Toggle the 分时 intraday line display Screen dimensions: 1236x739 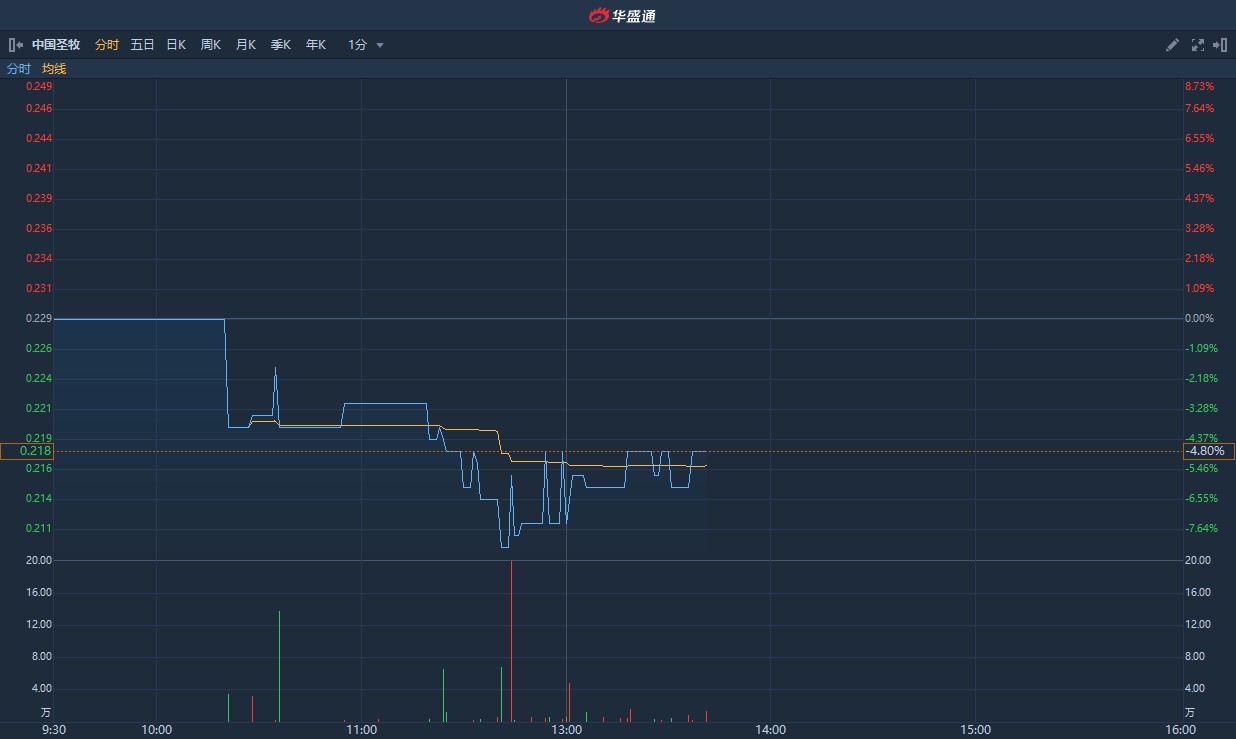pos(17,68)
